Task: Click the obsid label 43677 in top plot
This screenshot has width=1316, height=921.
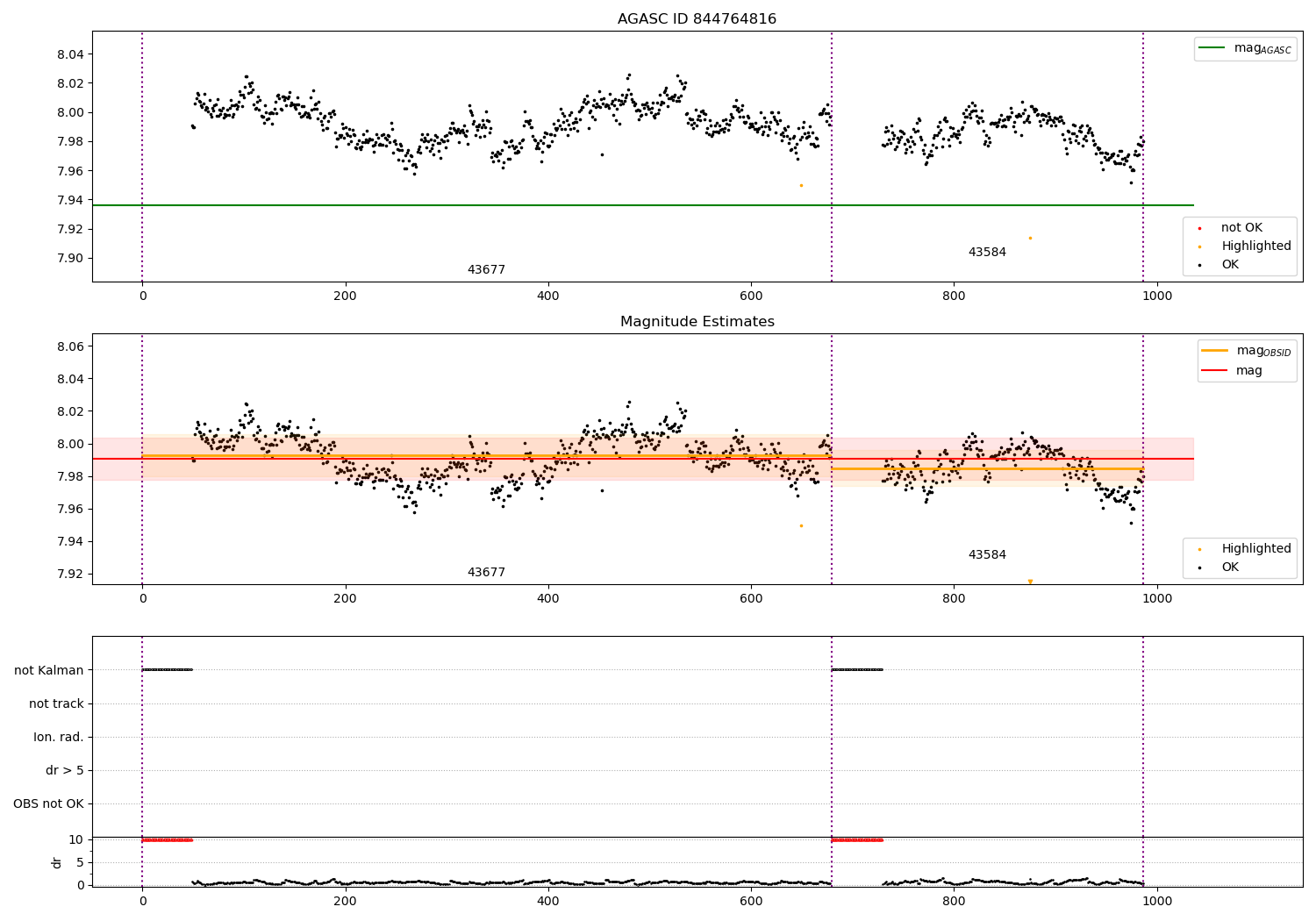Action: click(486, 270)
